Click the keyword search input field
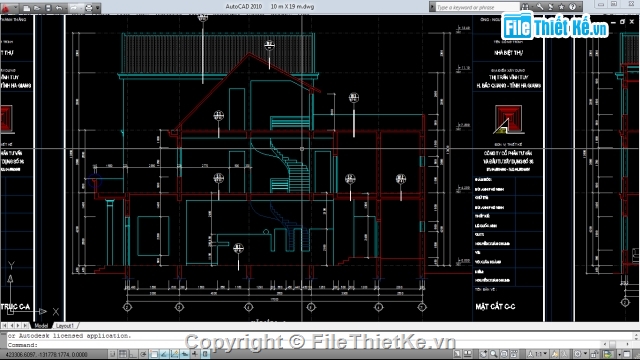The height and width of the screenshot is (360, 640). (478, 7)
